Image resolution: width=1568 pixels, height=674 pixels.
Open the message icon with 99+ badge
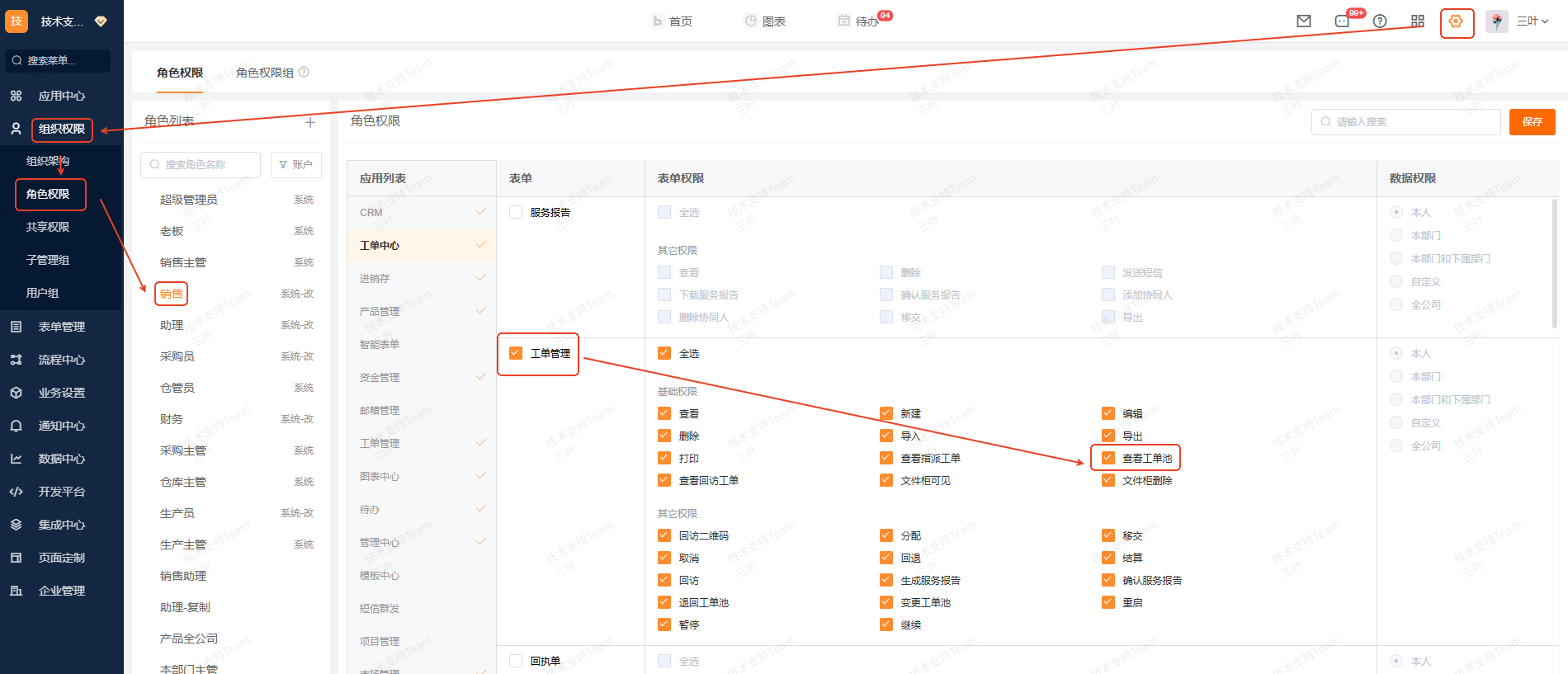point(1343,21)
